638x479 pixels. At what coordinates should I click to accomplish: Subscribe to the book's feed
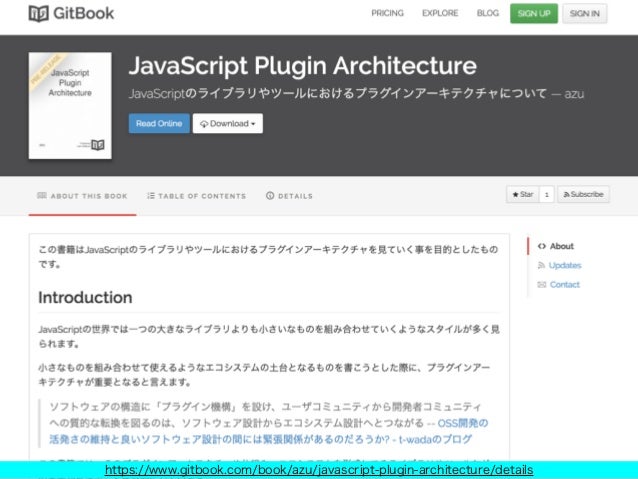coord(583,194)
